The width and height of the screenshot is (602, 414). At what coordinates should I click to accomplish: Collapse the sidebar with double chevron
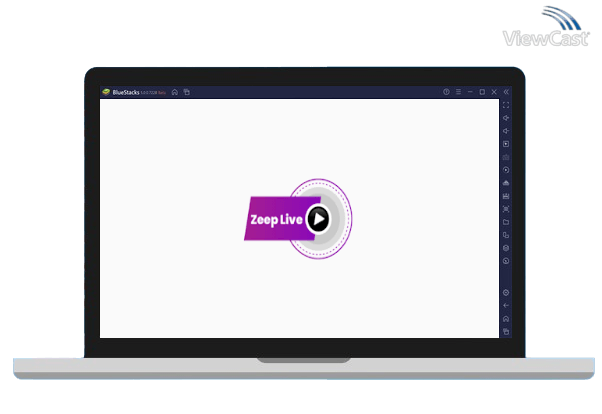[x=506, y=92]
